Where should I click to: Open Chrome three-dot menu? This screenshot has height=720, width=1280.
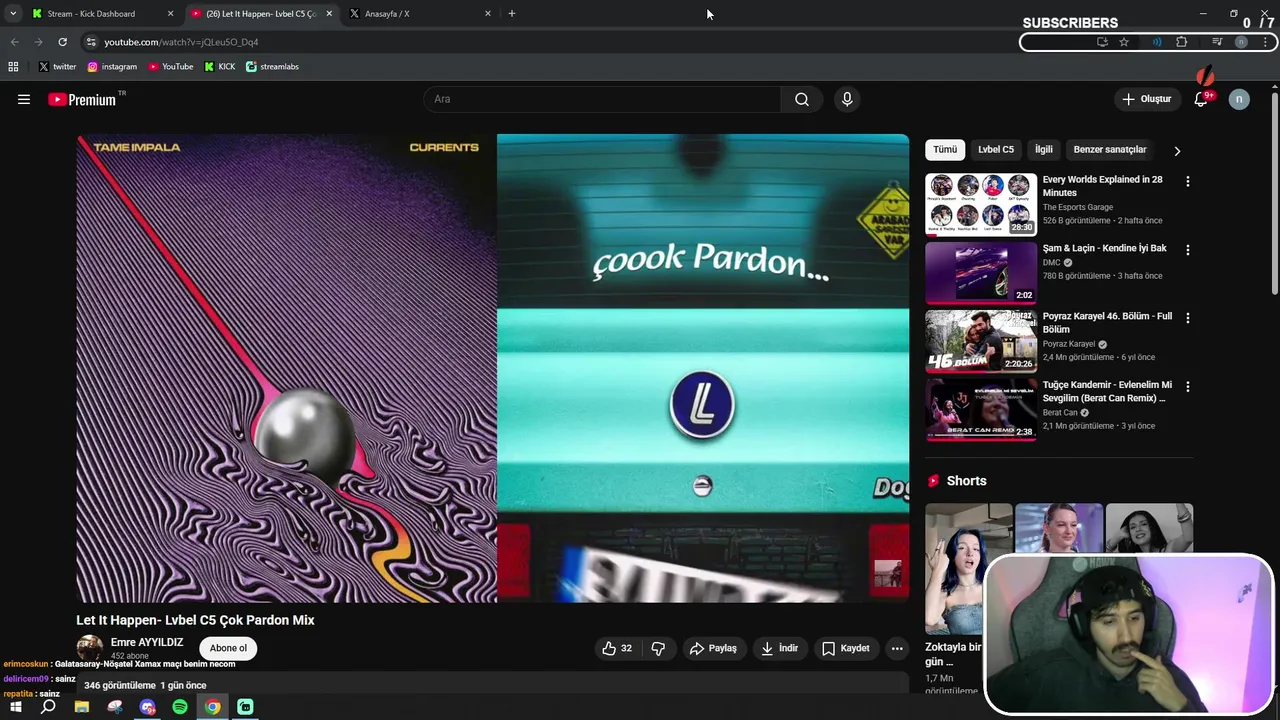pyautogui.click(x=1266, y=42)
